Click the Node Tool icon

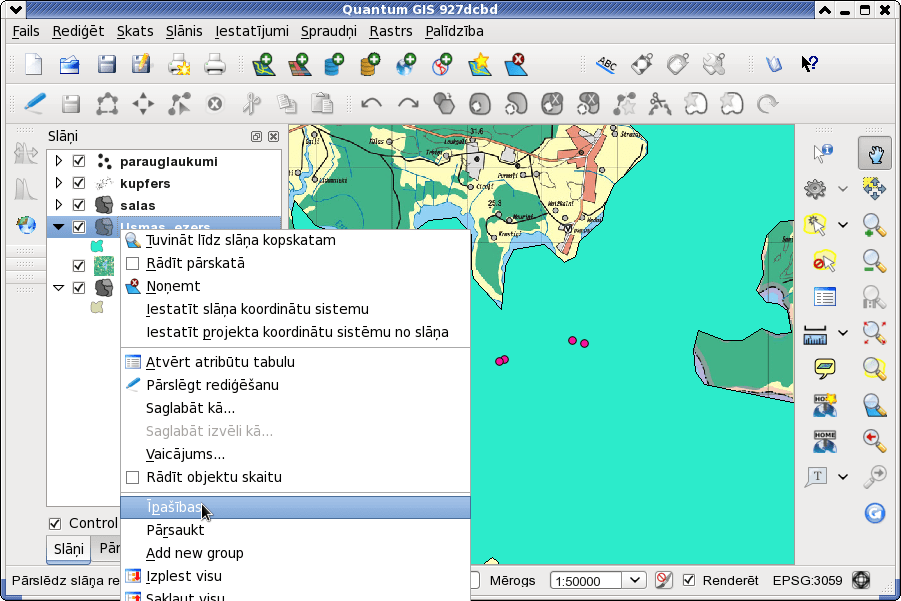[179, 104]
